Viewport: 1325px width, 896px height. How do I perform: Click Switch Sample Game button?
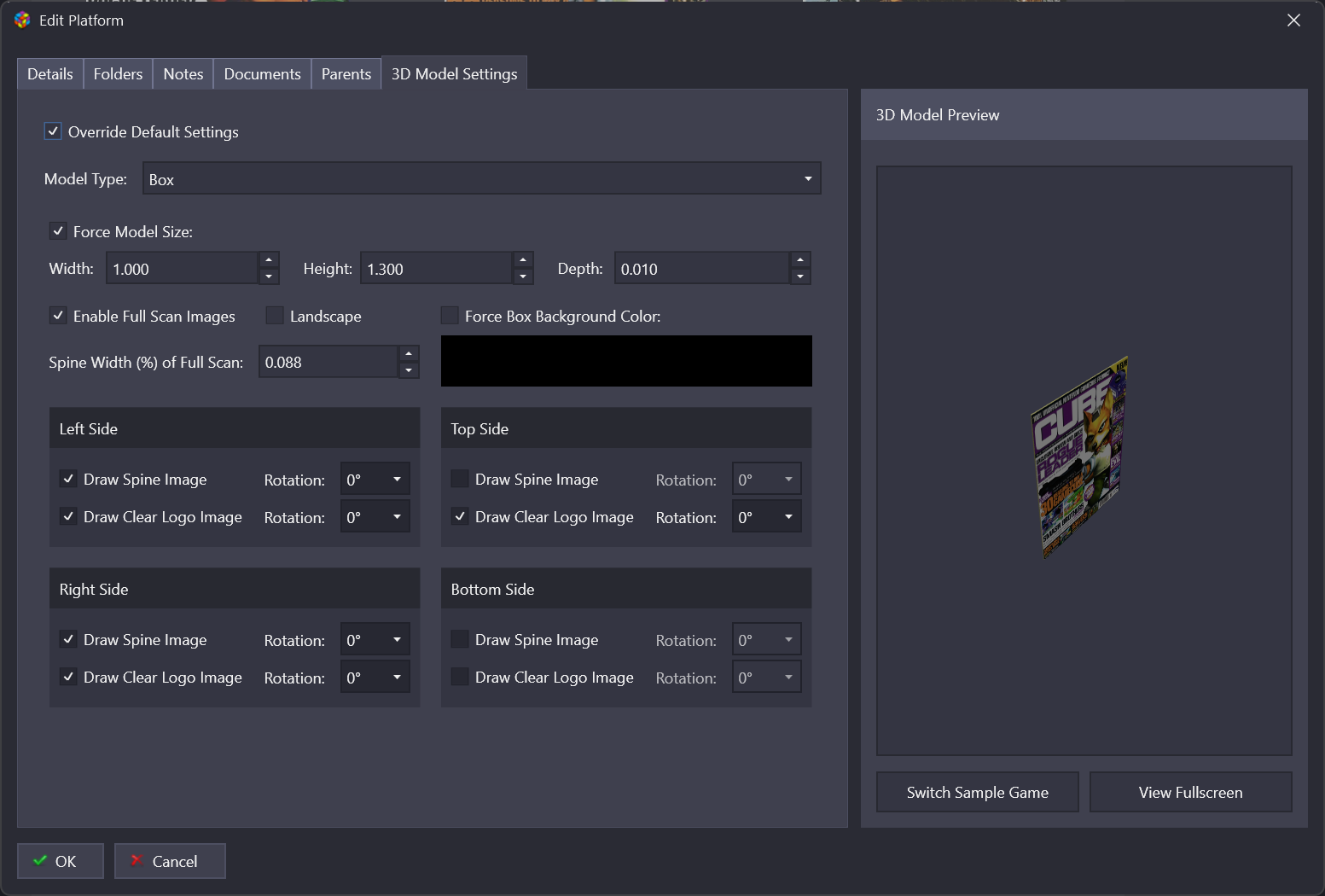coord(978,792)
